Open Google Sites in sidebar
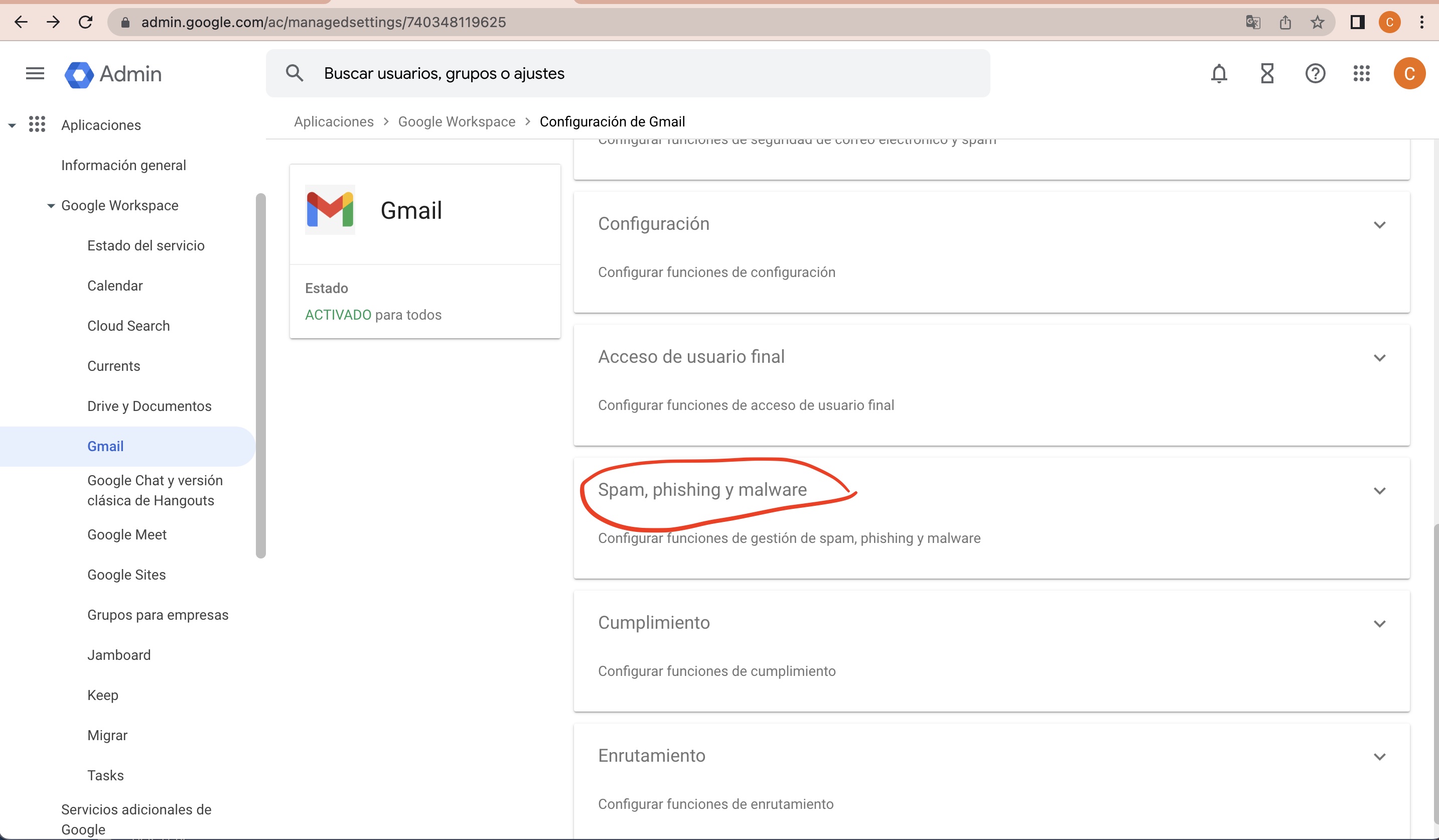Image resolution: width=1439 pixels, height=840 pixels. tap(126, 575)
